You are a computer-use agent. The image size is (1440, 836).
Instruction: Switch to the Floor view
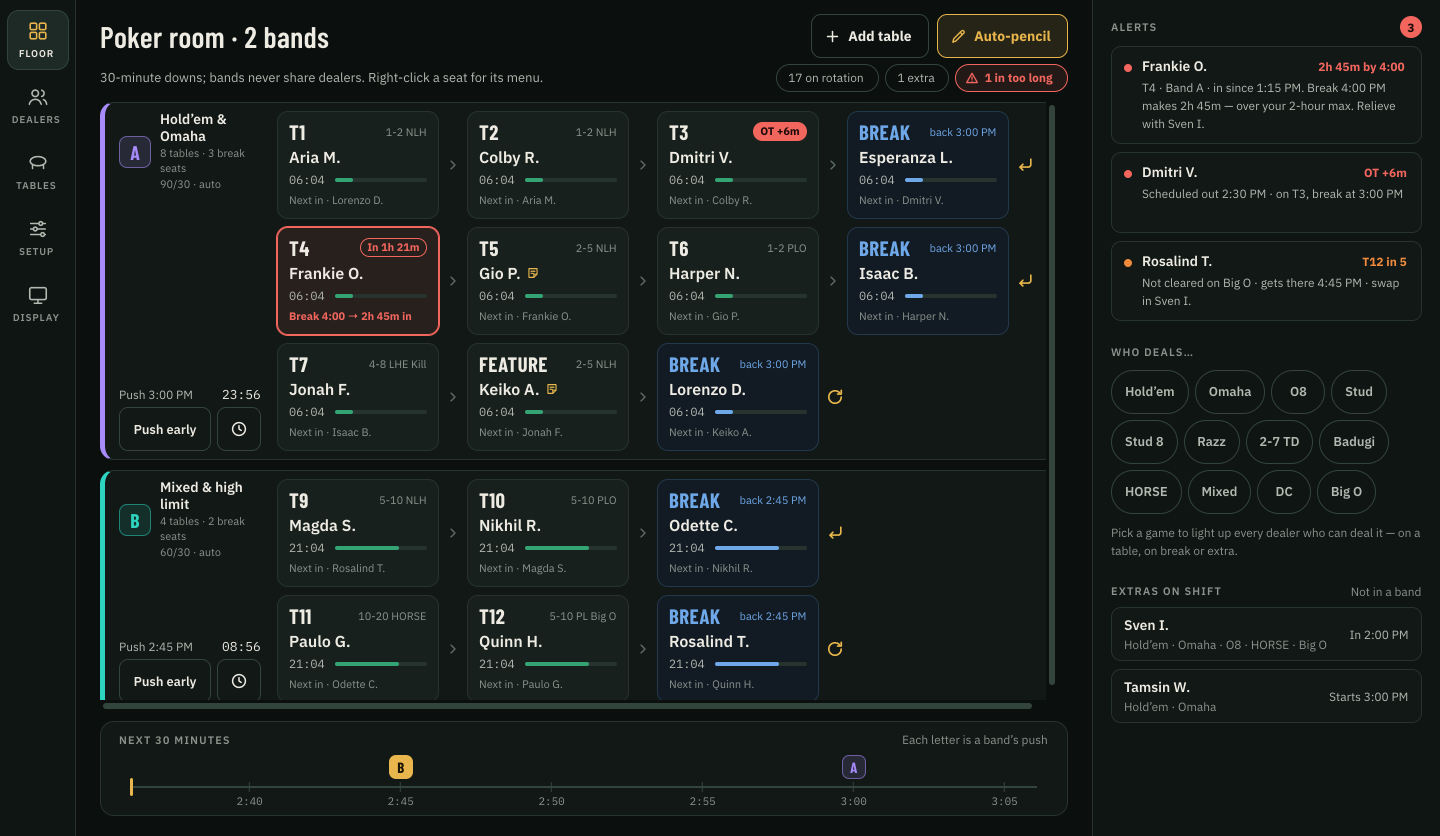[38, 40]
